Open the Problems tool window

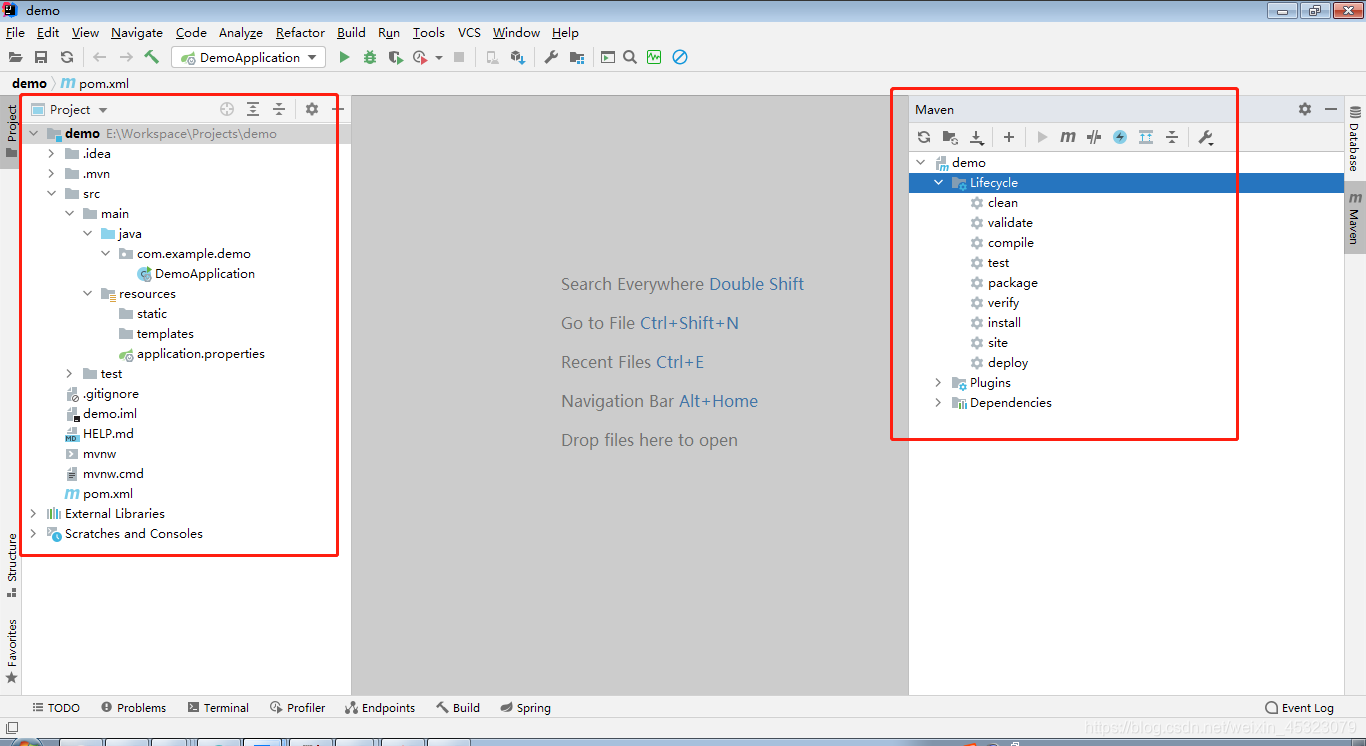[133, 707]
